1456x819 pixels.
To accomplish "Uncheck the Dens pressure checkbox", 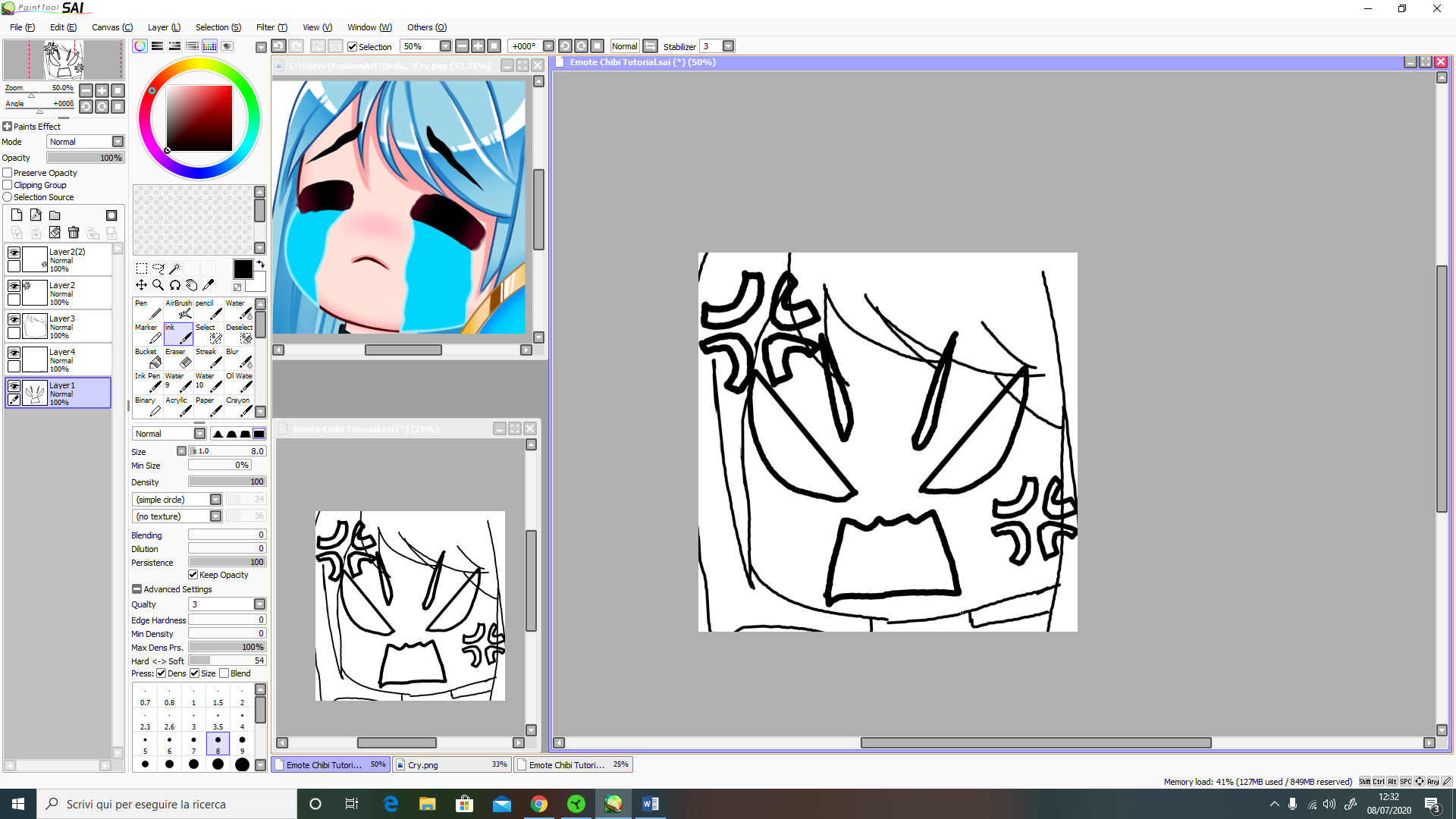I will tap(162, 673).
